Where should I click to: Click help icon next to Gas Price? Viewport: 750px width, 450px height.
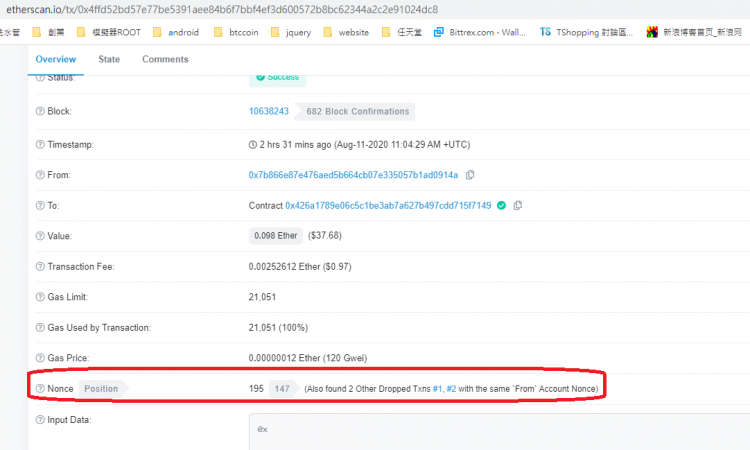(x=40, y=358)
